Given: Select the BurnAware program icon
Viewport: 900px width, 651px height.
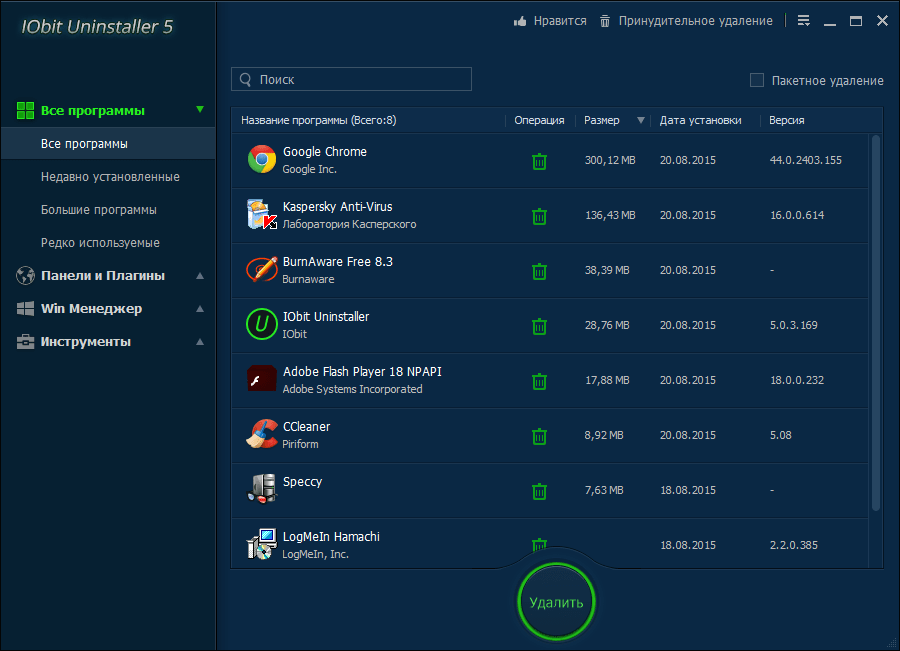Looking at the screenshot, I should pos(262,269).
